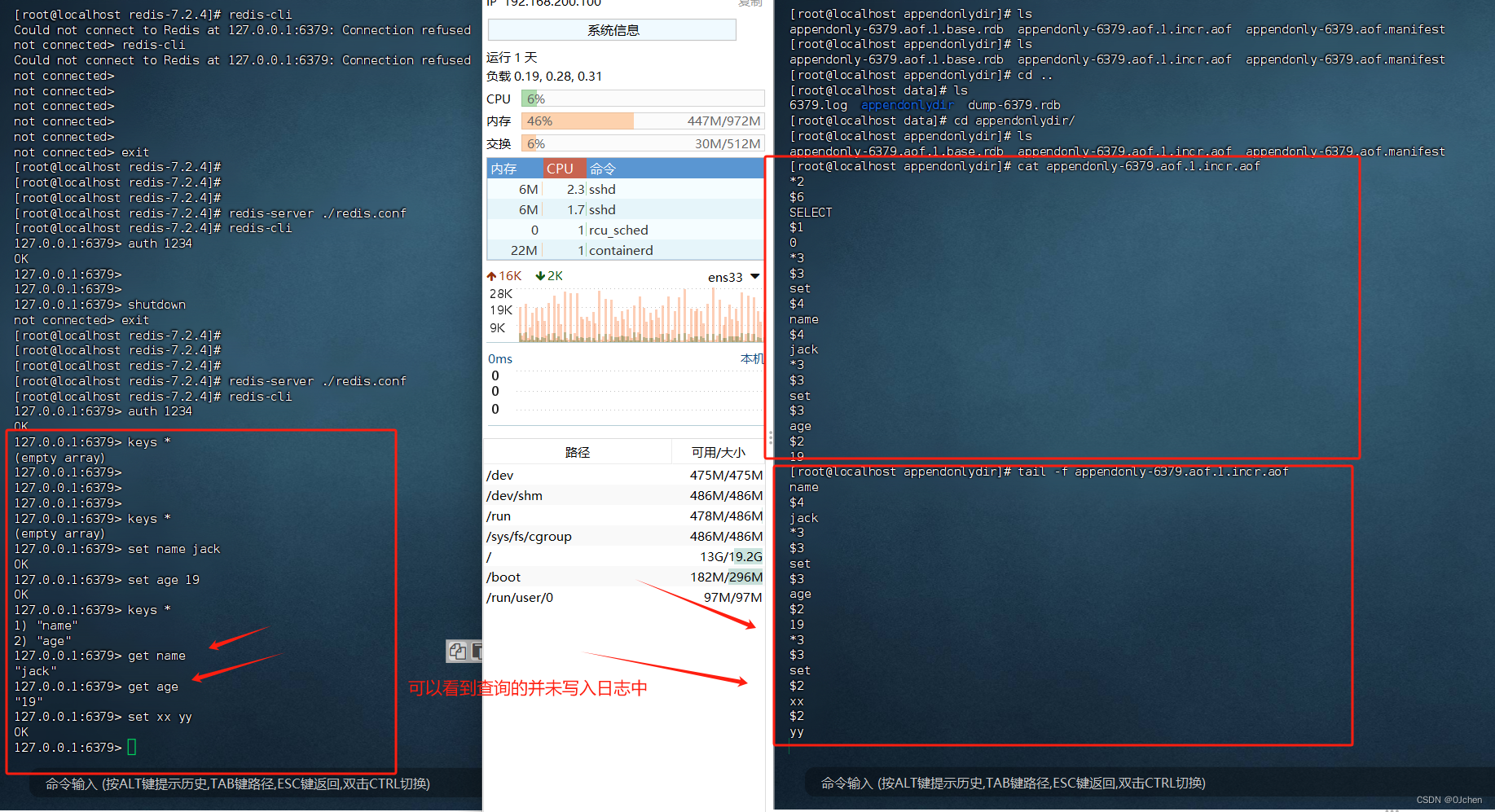Click the copy icon beside left terminal
Screen dimensions: 1495x812
(457, 651)
